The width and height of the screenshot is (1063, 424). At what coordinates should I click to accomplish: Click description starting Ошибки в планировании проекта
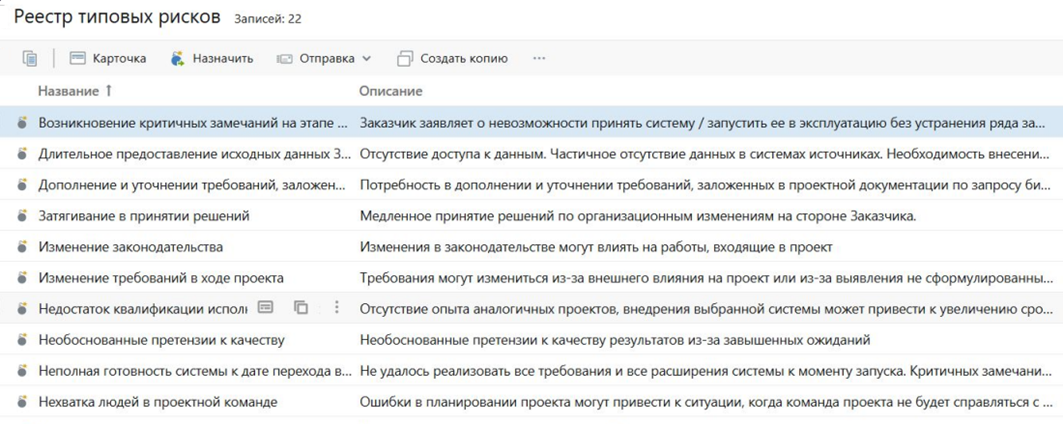707,402
